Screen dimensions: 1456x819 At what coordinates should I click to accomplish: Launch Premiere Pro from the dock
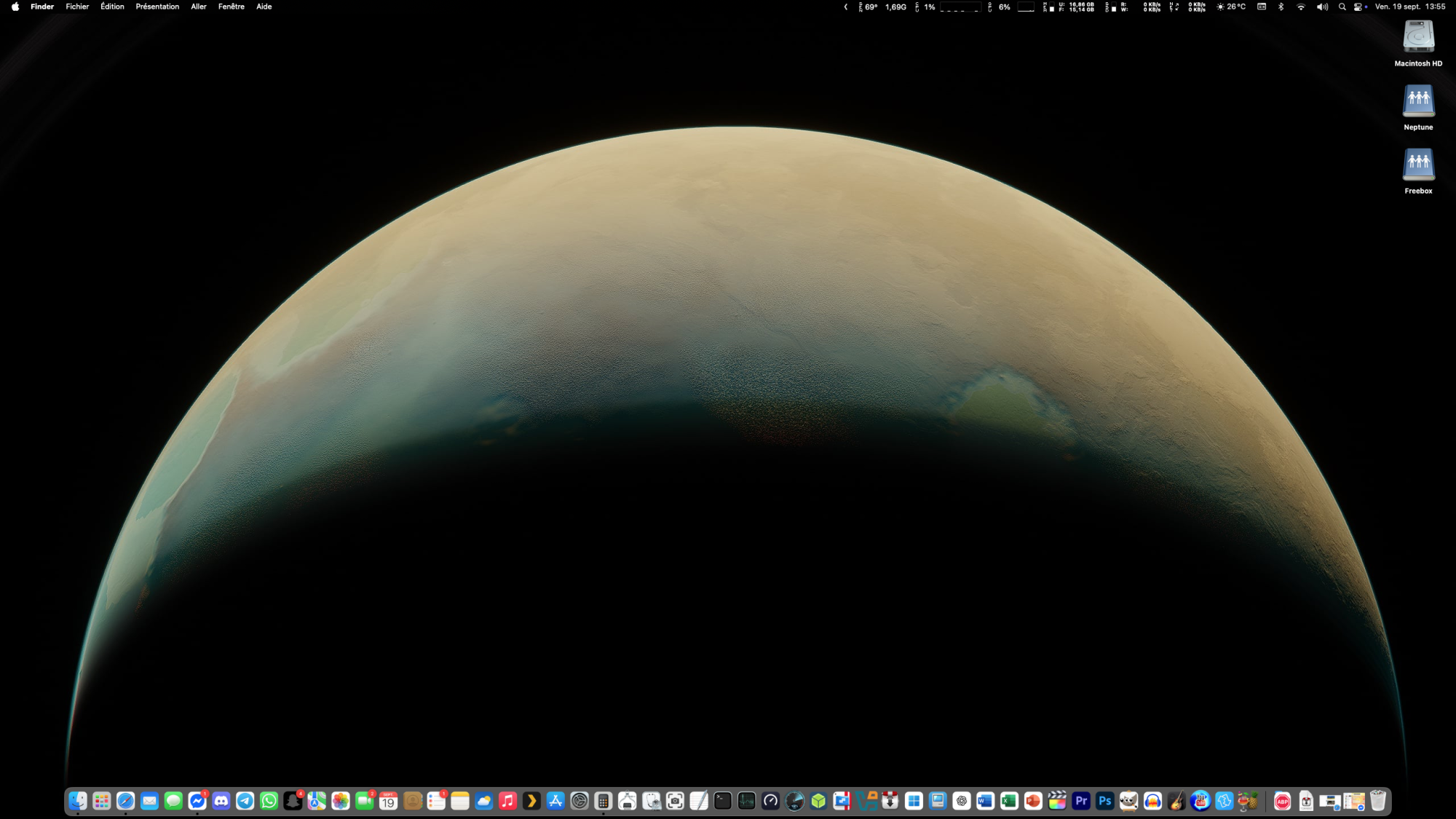click(1081, 802)
